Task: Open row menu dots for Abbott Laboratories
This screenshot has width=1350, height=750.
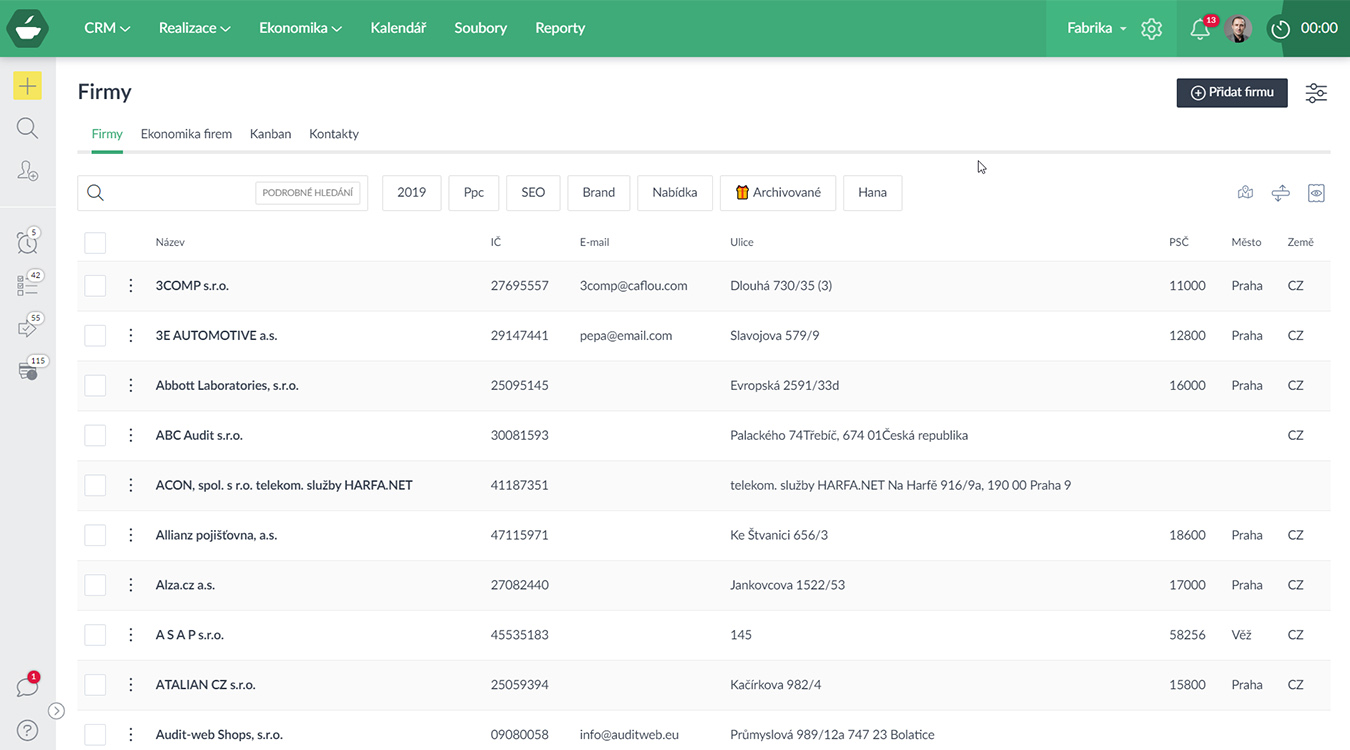Action: pos(131,386)
